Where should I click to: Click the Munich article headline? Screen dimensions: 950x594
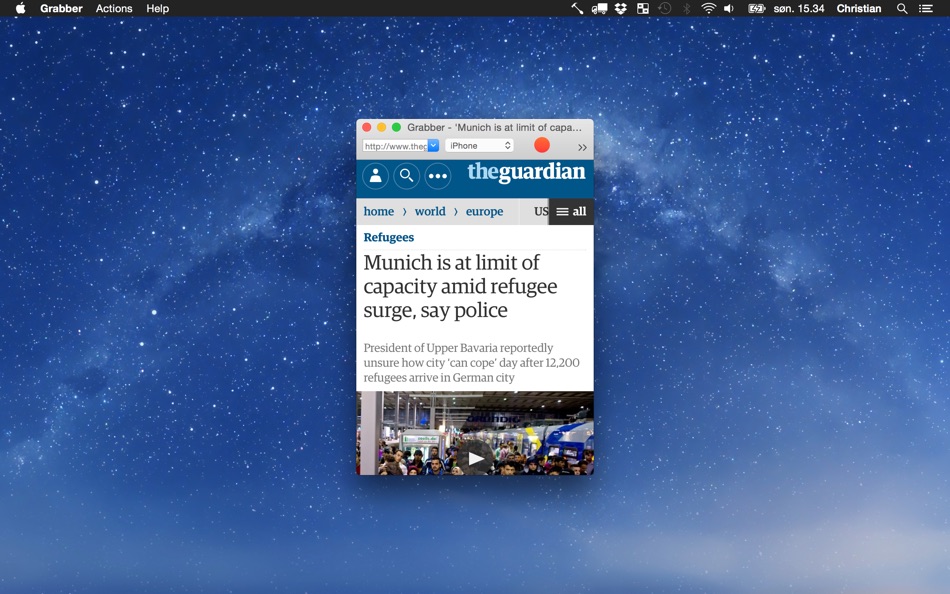[460, 286]
